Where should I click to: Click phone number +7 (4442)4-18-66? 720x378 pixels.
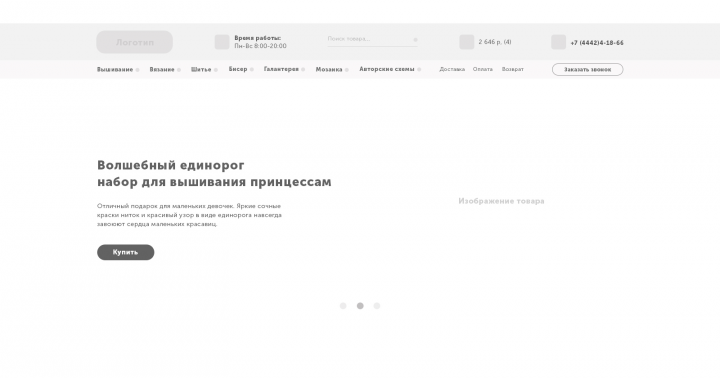(x=597, y=43)
